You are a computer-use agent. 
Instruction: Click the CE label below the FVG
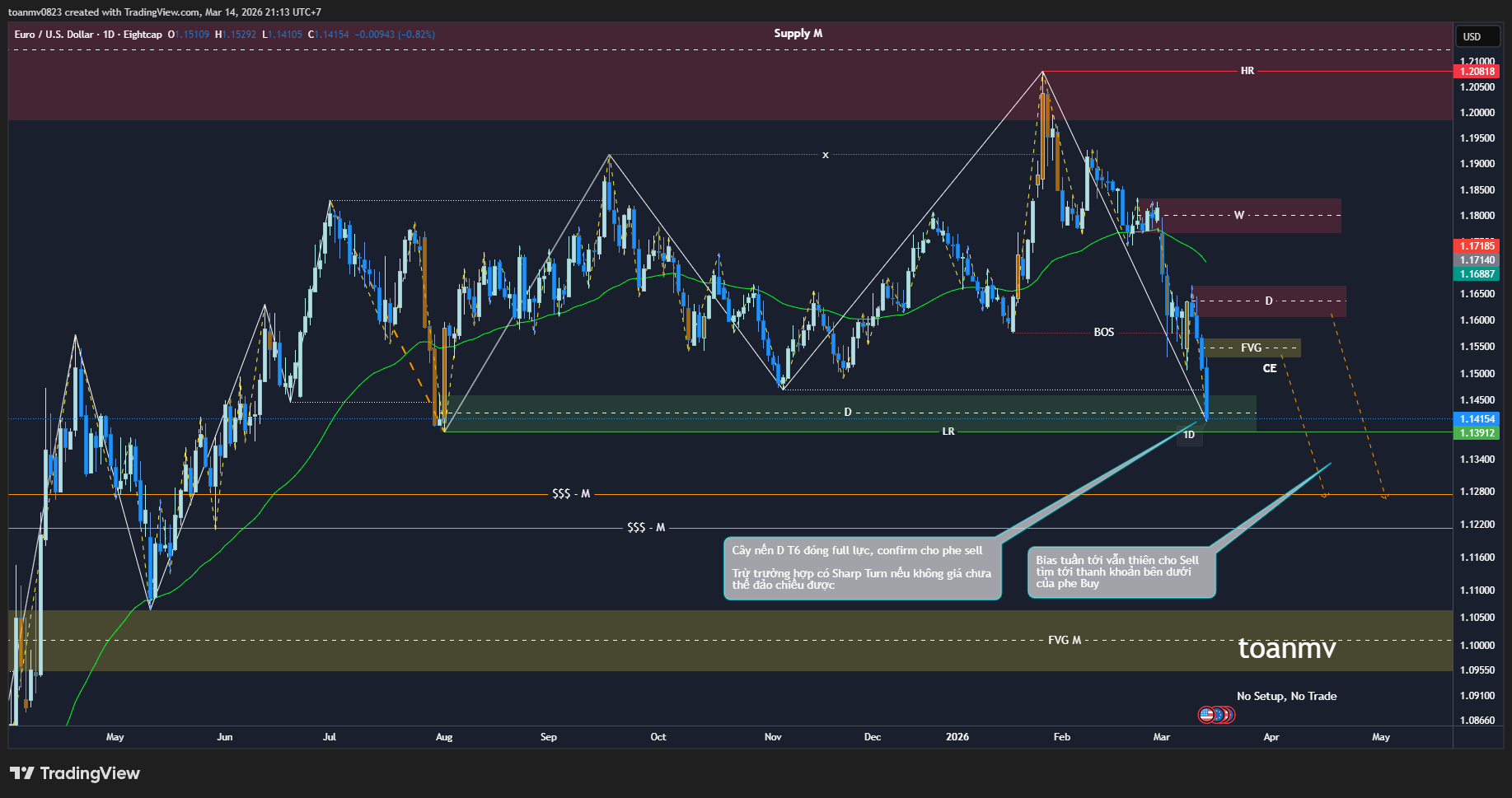click(1270, 368)
